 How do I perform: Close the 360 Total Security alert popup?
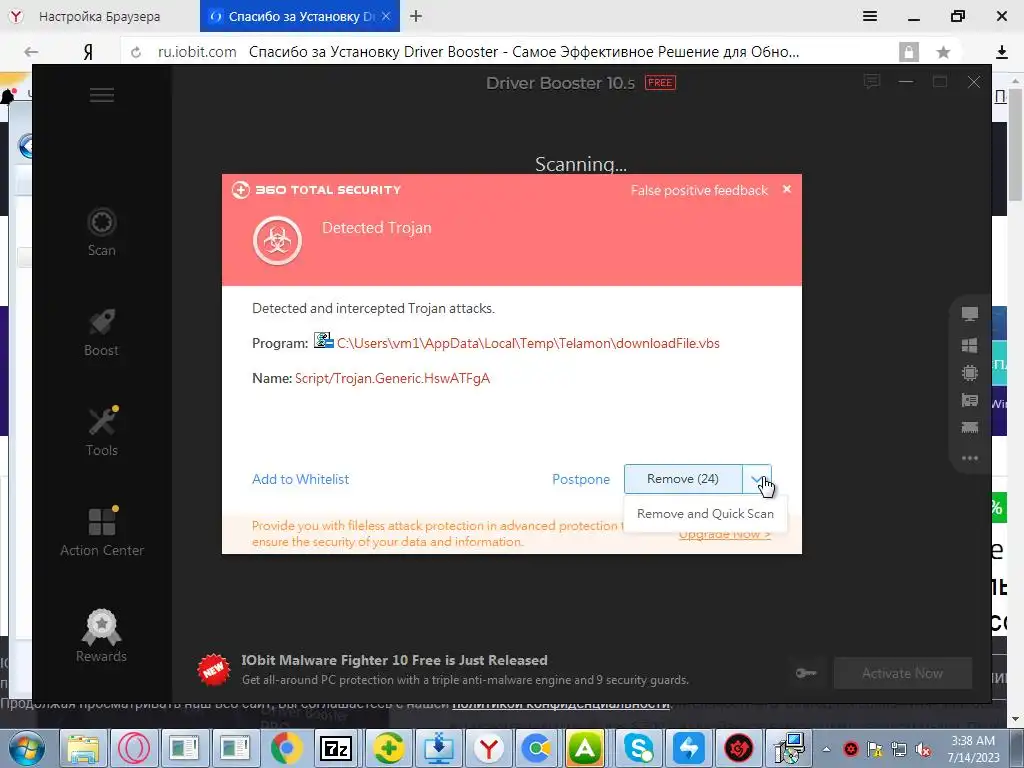787,189
